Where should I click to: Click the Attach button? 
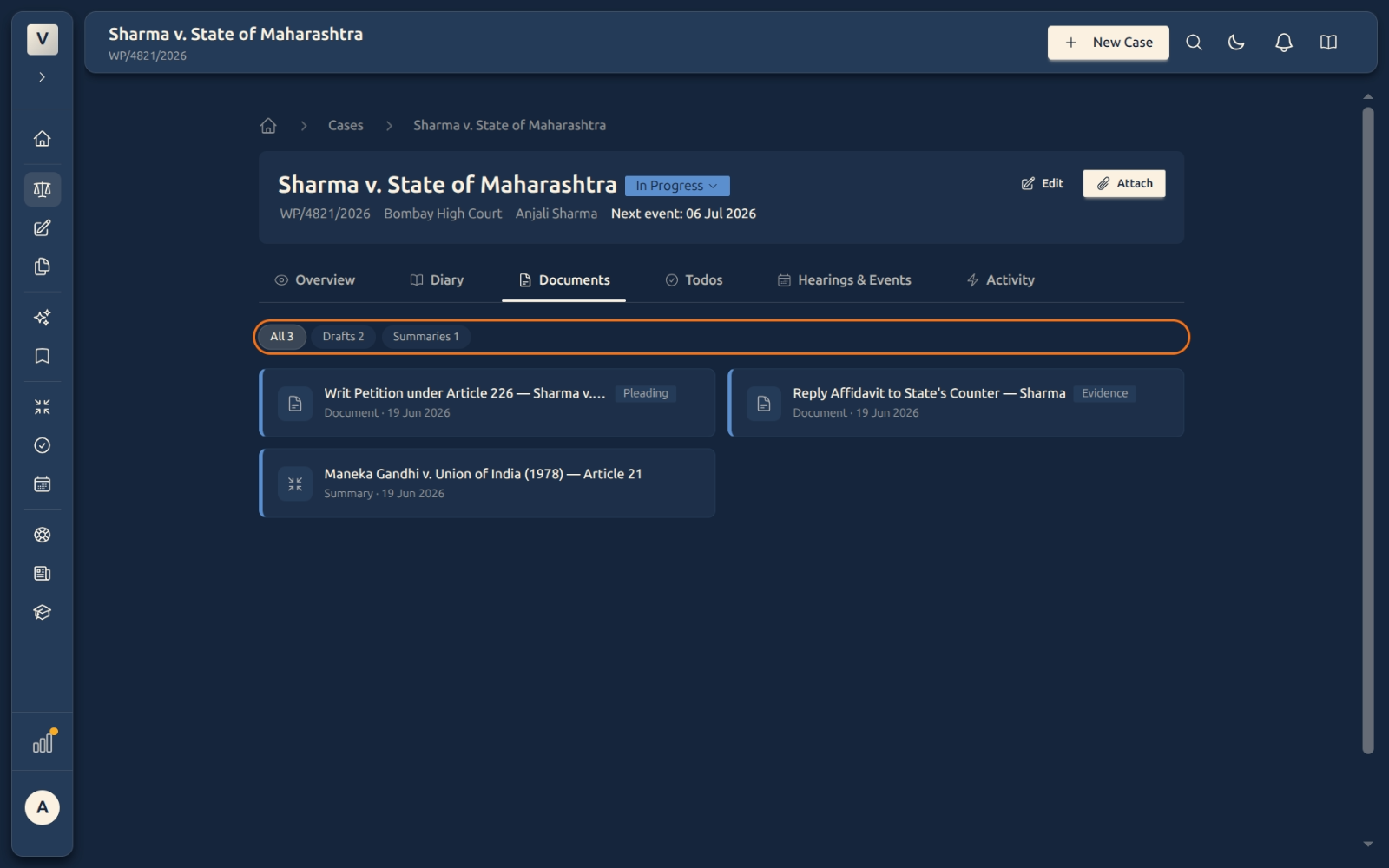[x=1123, y=184]
